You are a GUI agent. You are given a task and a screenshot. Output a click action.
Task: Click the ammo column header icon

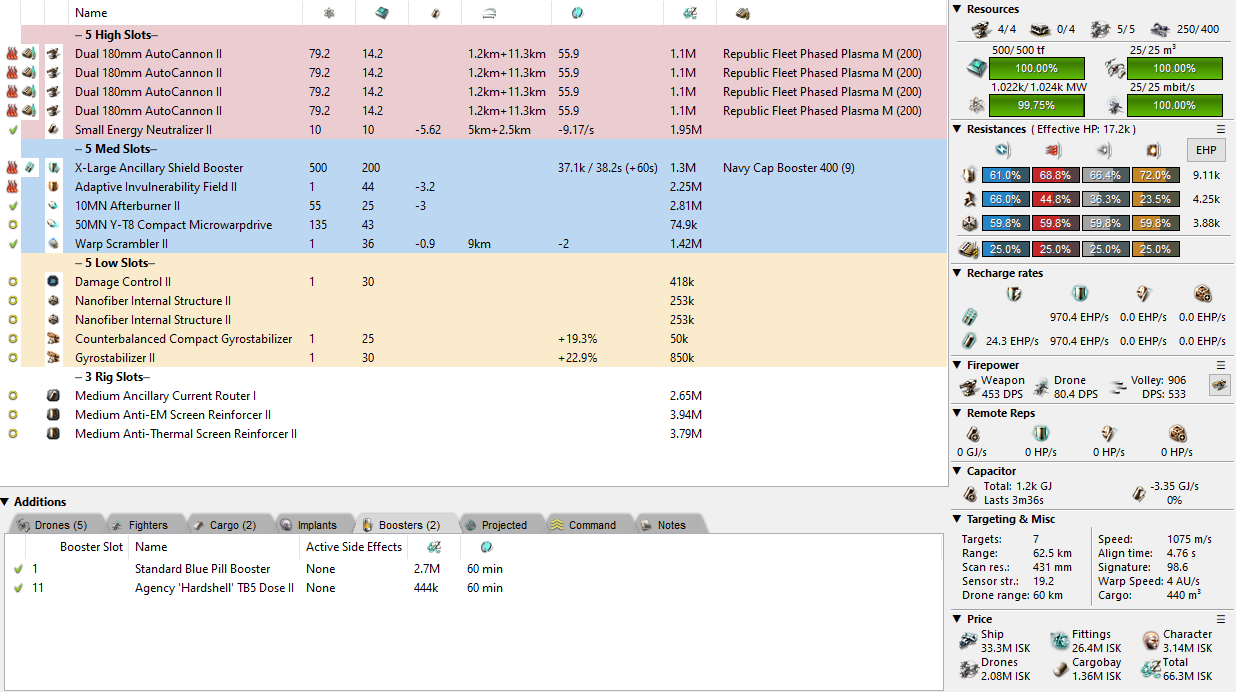click(x=742, y=13)
